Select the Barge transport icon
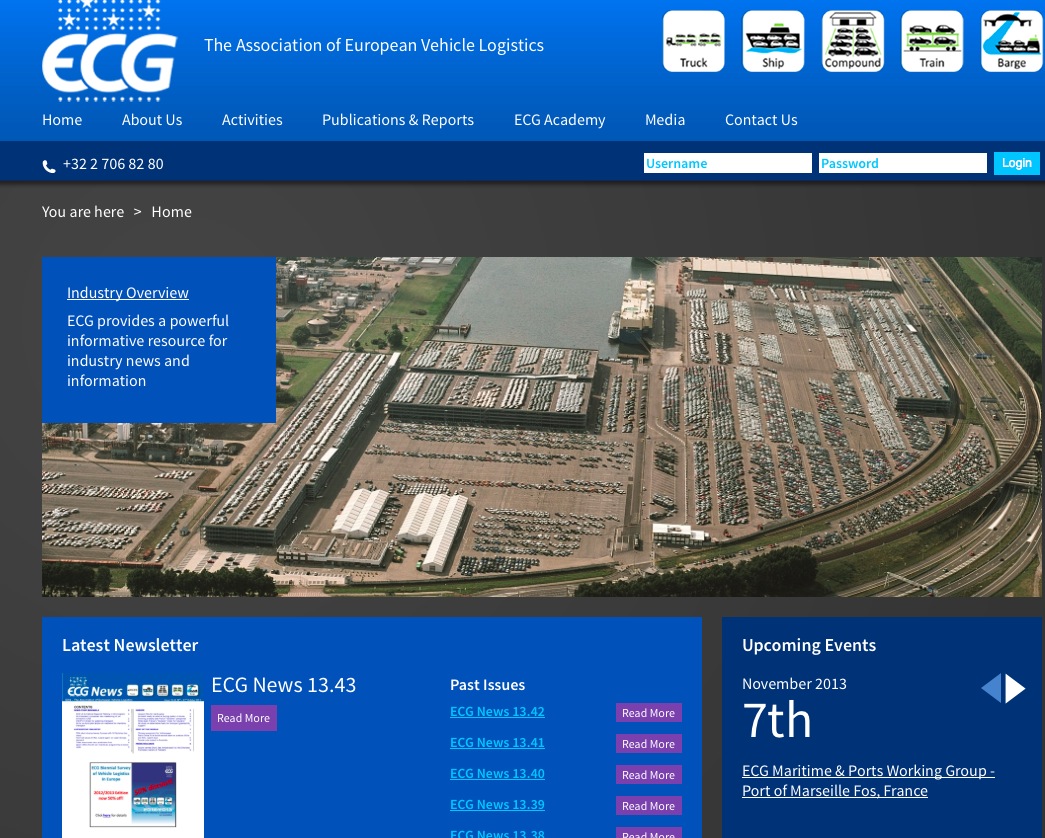 [x=1011, y=42]
